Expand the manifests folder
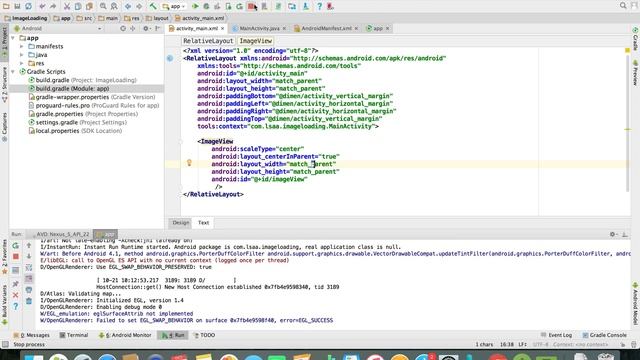Image resolution: width=640 pixels, height=360 pixels. click(x=22, y=47)
